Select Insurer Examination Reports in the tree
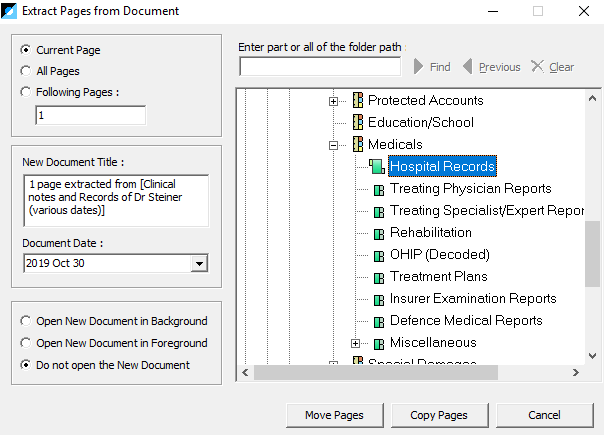Viewport: 604px width, 435px height. tap(473, 299)
